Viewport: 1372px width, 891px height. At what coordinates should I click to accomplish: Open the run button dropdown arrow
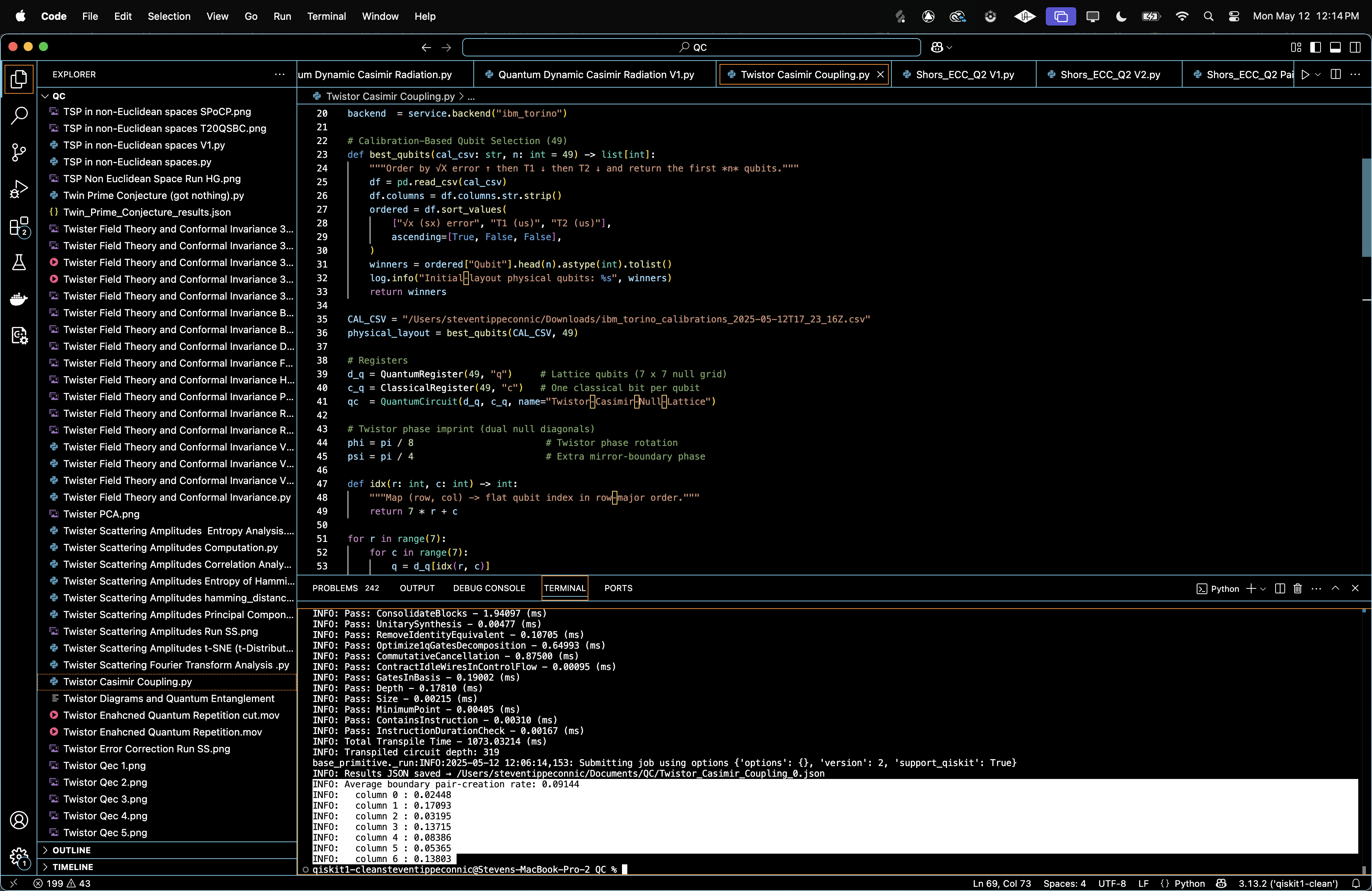(x=1318, y=74)
